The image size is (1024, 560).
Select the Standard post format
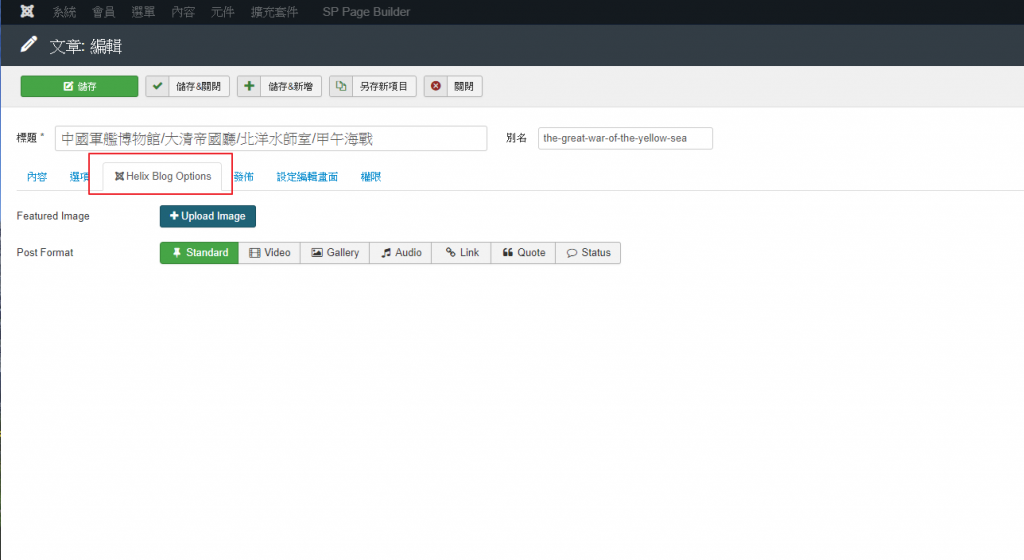pyautogui.click(x=199, y=253)
